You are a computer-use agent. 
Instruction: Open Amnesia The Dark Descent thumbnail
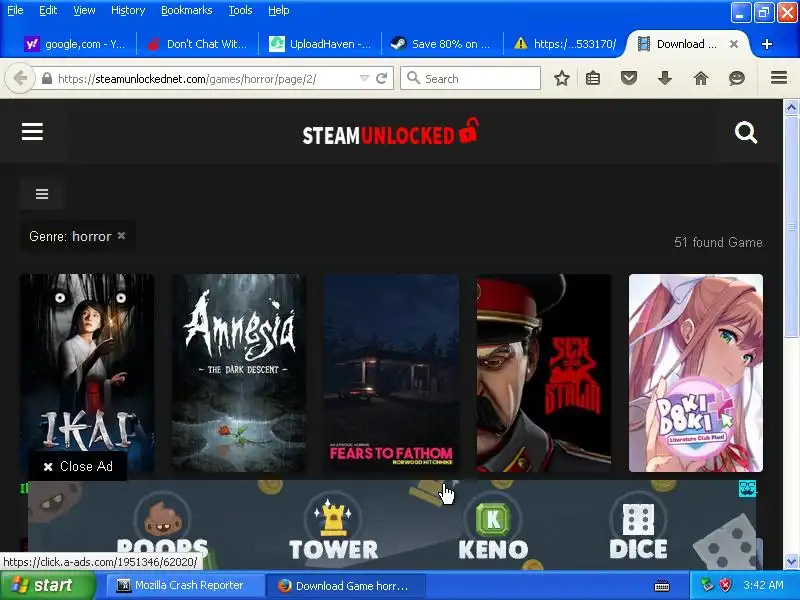point(239,372)
